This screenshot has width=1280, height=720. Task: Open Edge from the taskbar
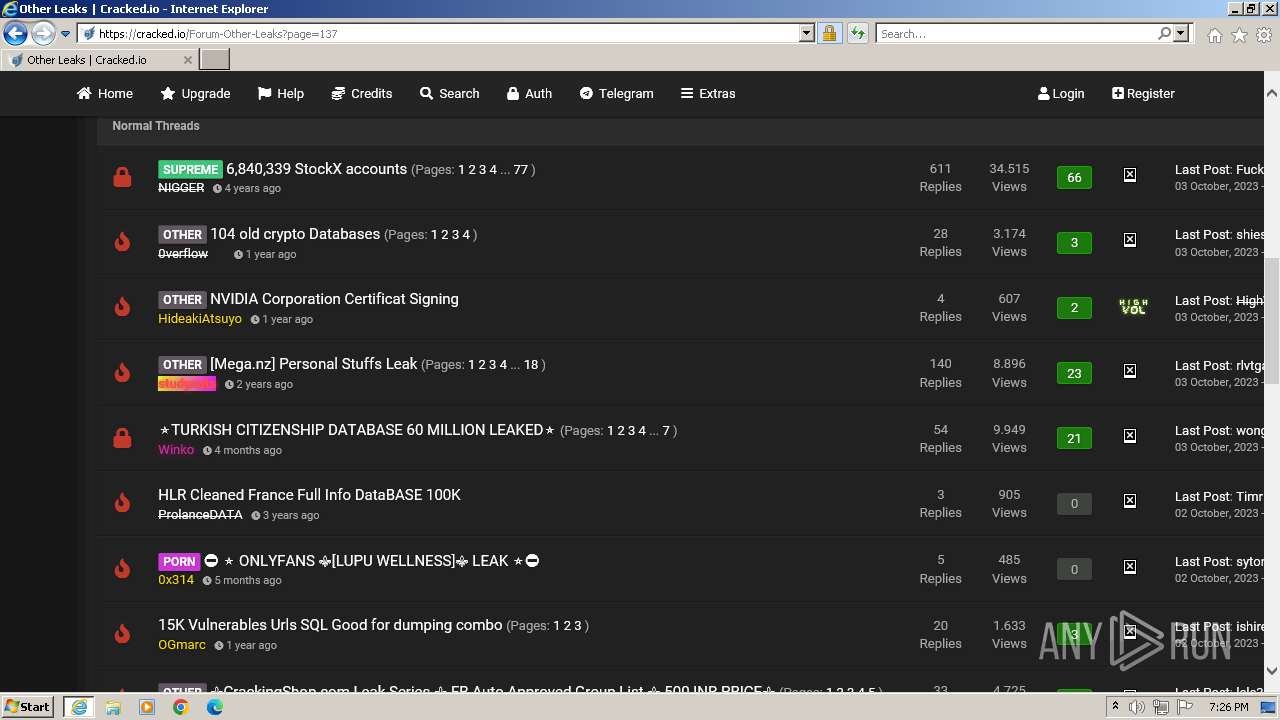point(214,707)
